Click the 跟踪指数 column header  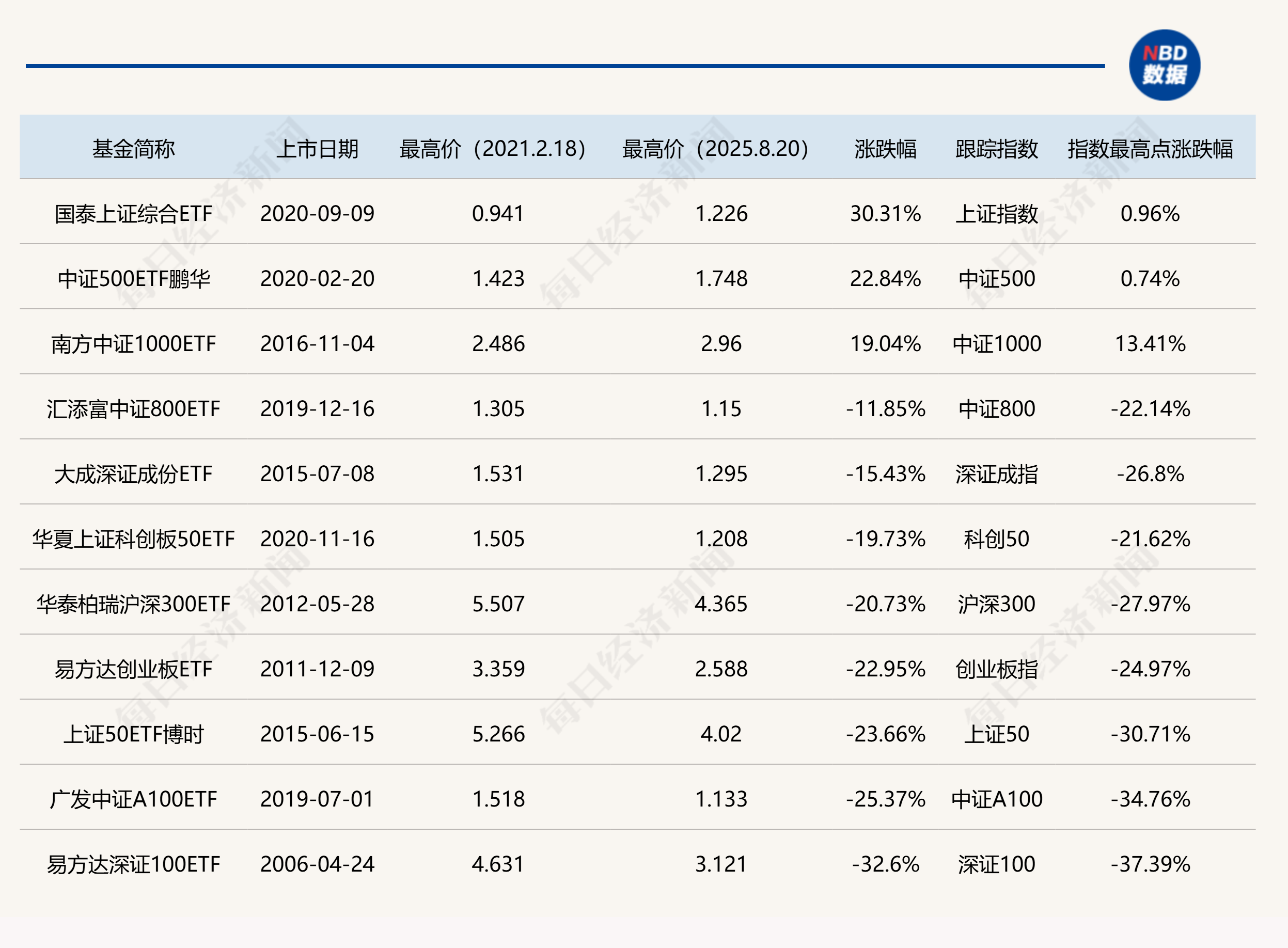coord(996,149)
